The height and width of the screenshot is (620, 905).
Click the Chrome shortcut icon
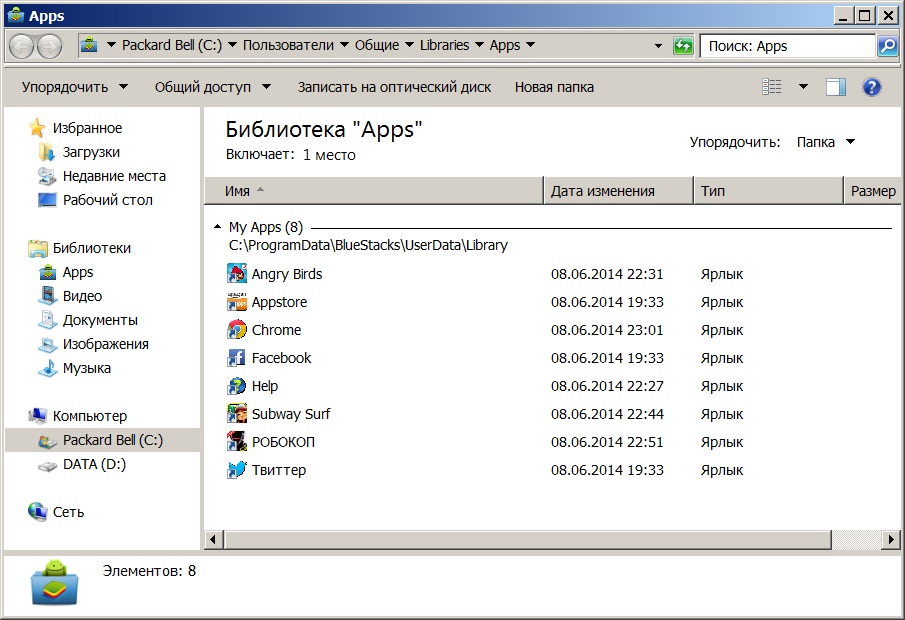237,330
